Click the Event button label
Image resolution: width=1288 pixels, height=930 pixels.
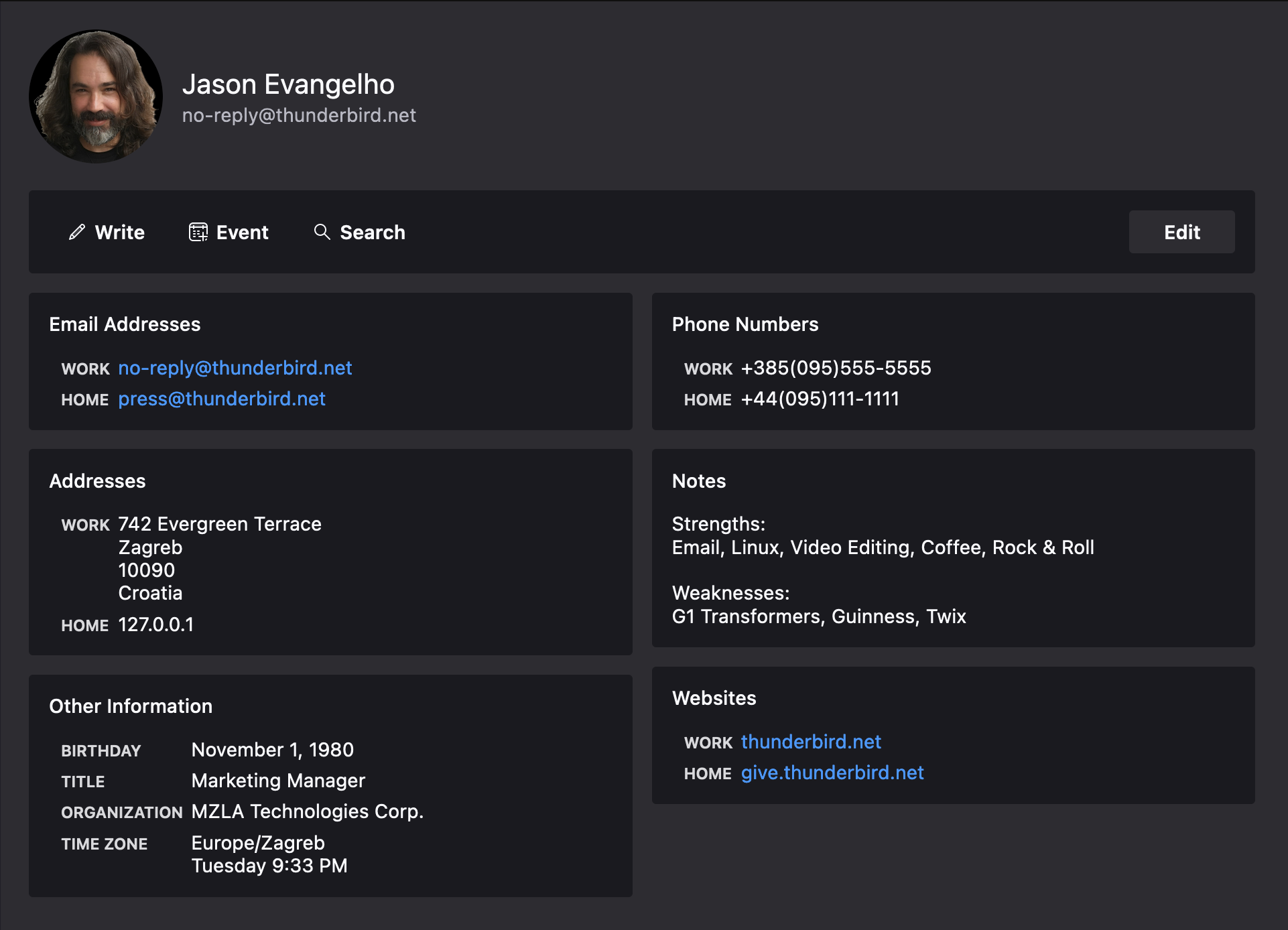(242, 232)
